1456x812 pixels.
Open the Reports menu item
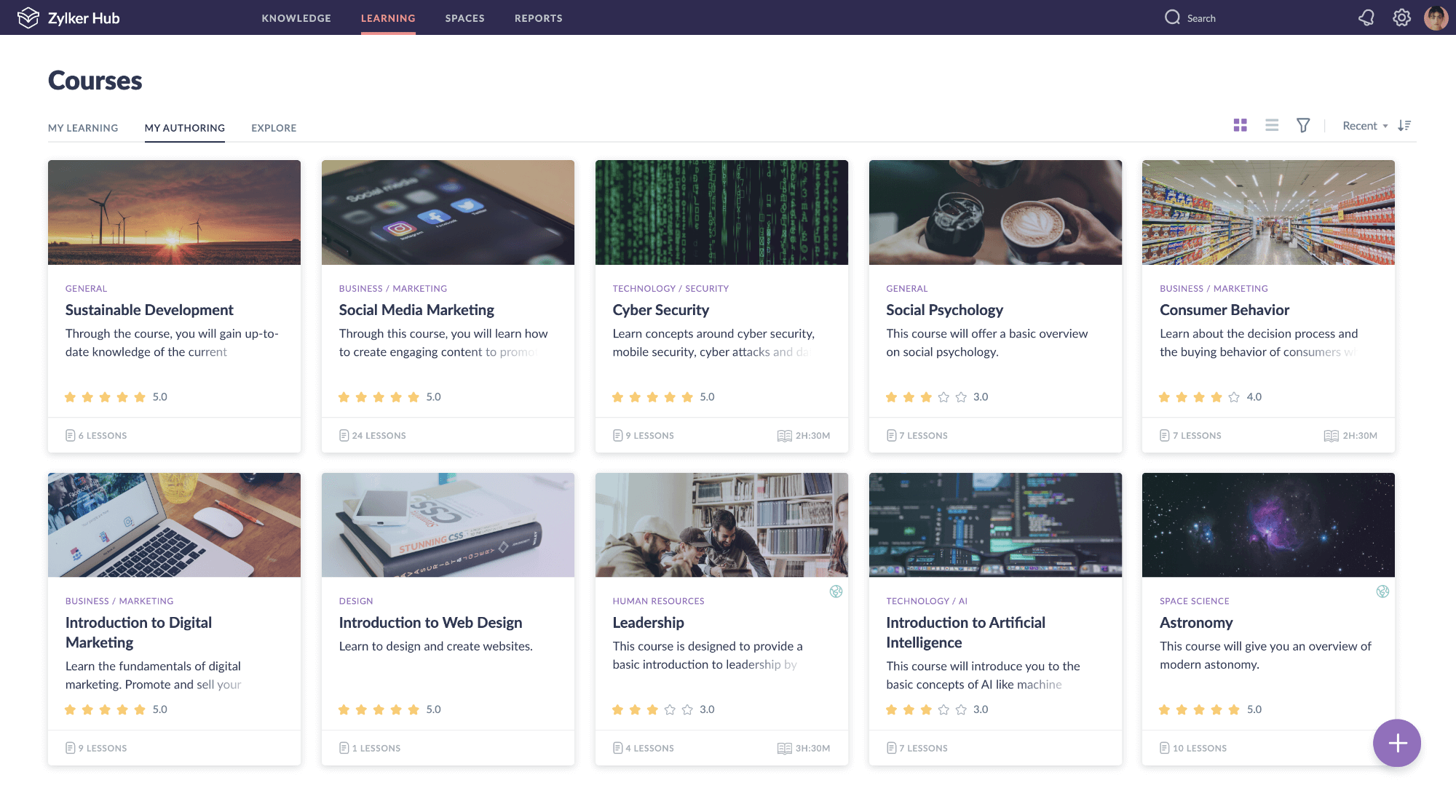[x=538, y=18]
